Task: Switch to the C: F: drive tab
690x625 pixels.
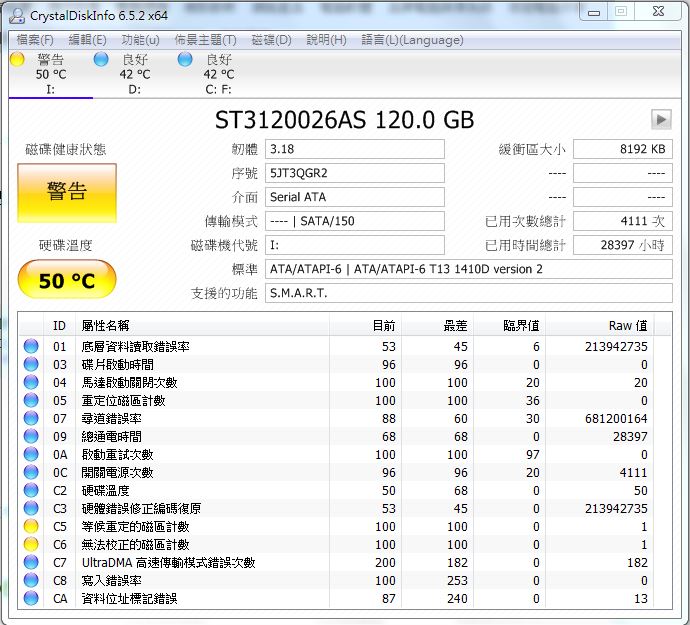Action: tap(218, 74)
